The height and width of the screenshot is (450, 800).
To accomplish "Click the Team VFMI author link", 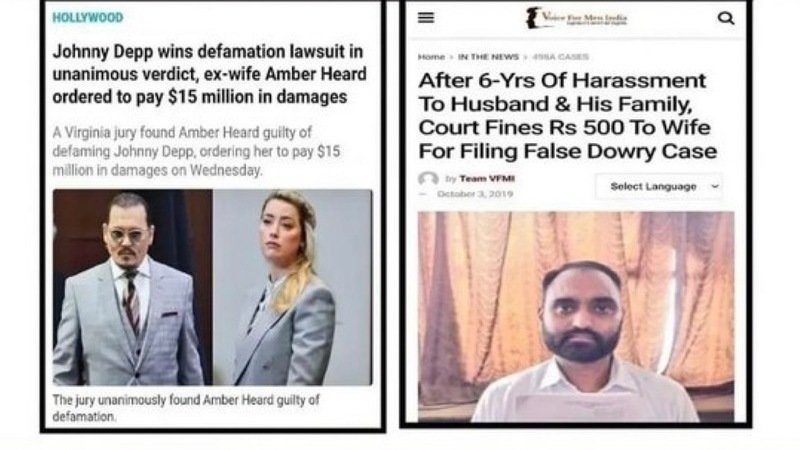I will (x=487, y=179).
